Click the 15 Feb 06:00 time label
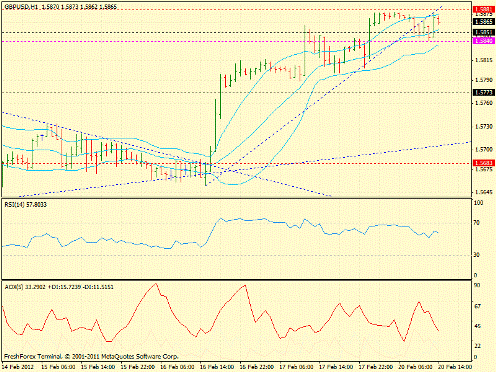Viewport: 496px width, 372px height. 59,367
